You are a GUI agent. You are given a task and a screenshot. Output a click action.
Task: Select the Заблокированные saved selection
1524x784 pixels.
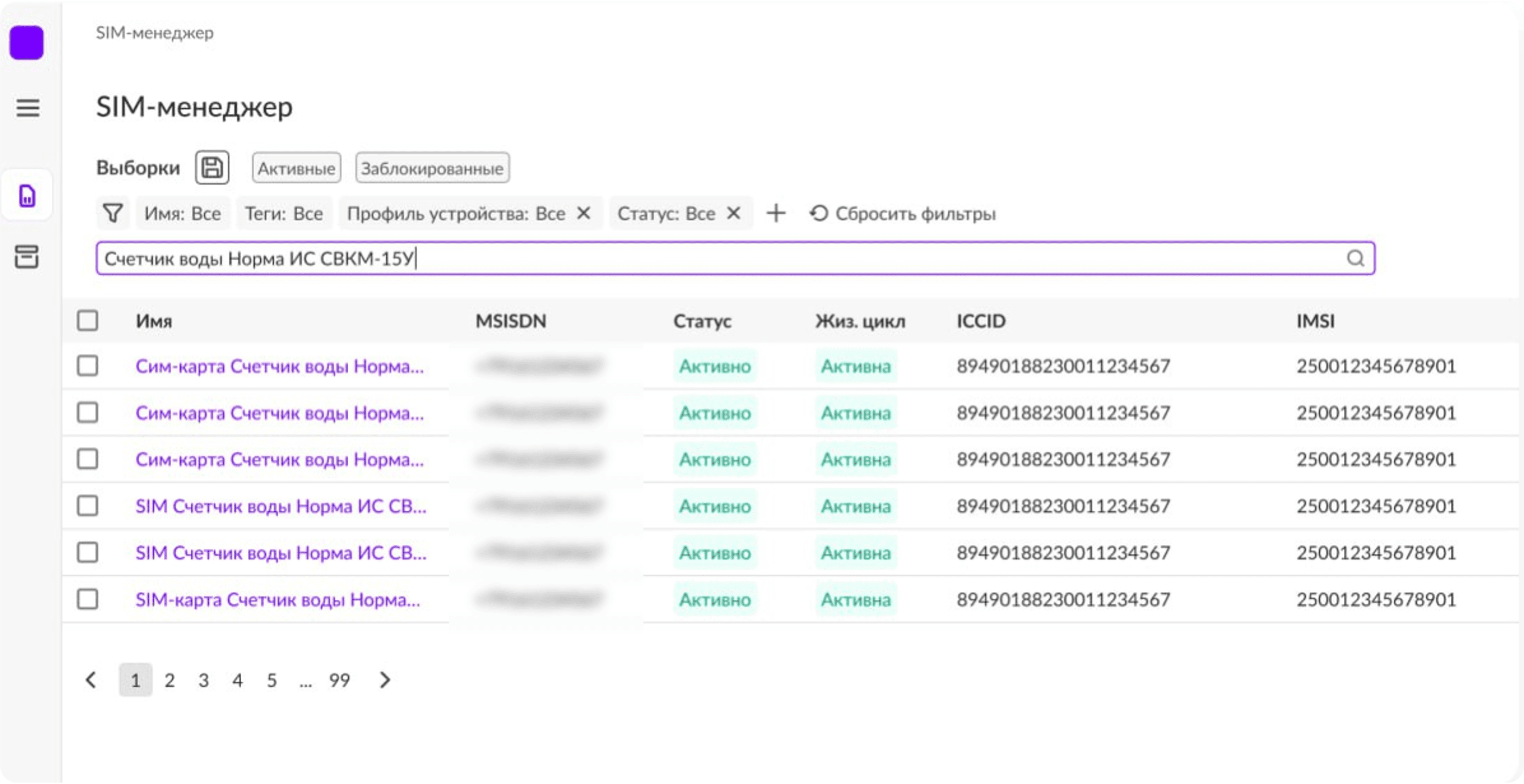[432, 168]
